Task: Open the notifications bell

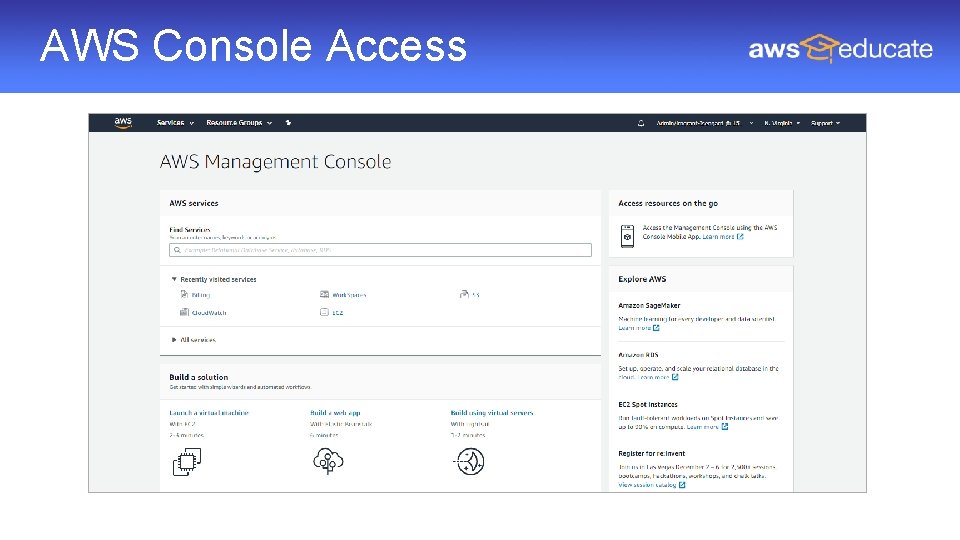Action: [x=641, y=123]
